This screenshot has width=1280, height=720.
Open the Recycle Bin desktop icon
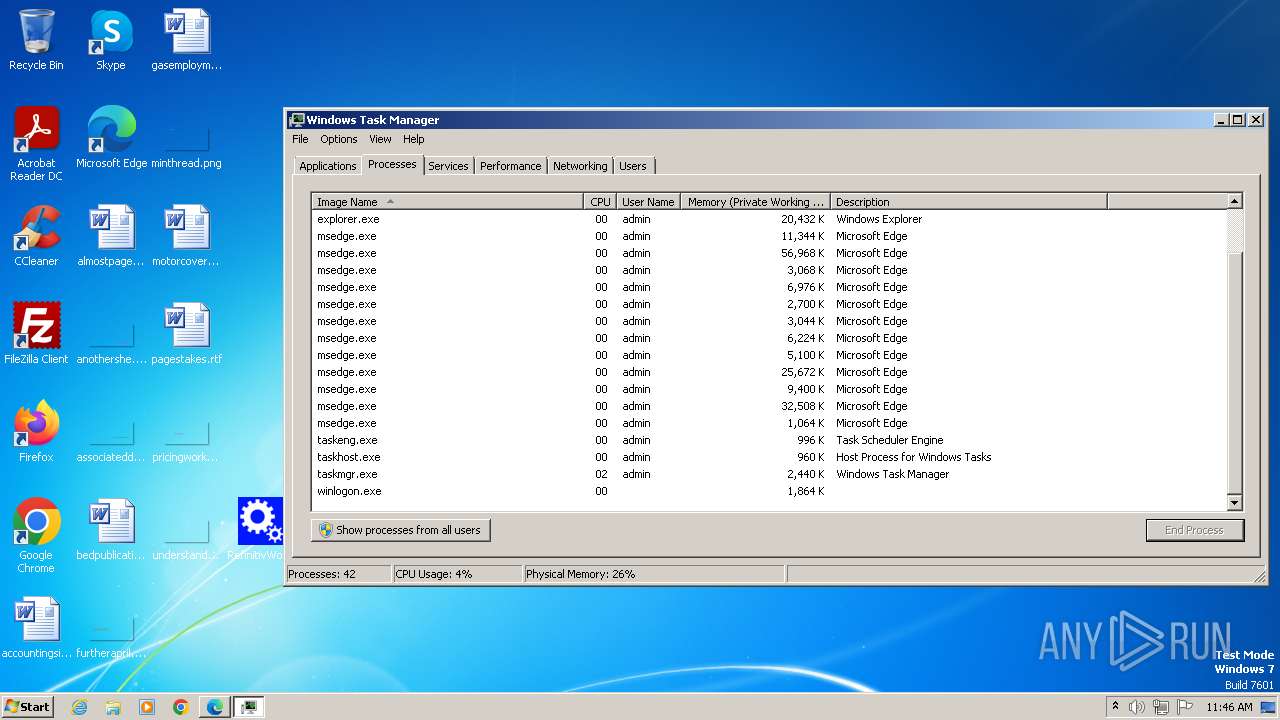(36, 40)
